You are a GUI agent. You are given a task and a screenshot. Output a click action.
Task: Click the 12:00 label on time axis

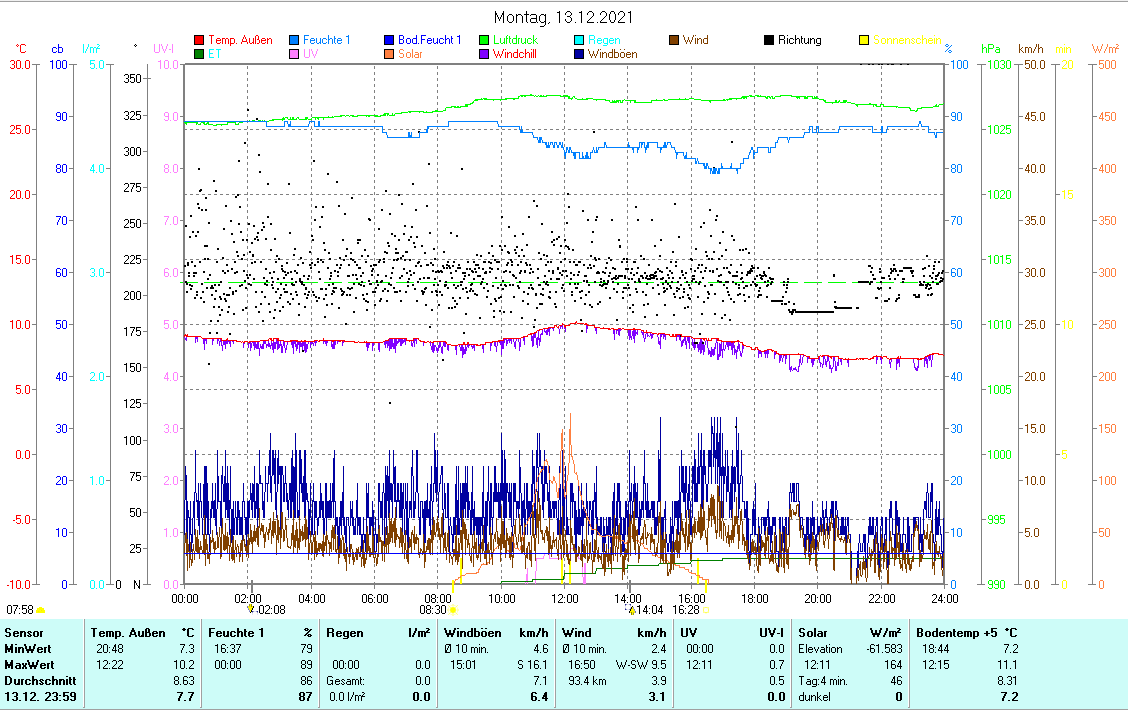click(x=564, y=598)
